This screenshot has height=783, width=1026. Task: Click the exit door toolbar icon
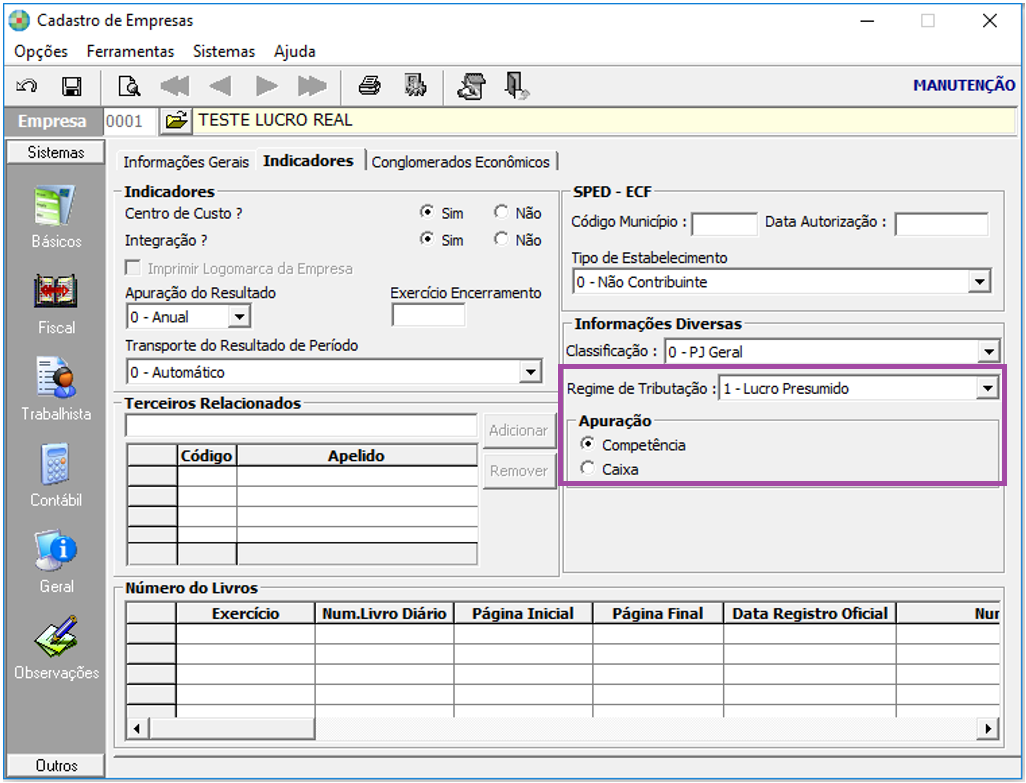pos(517,86)
